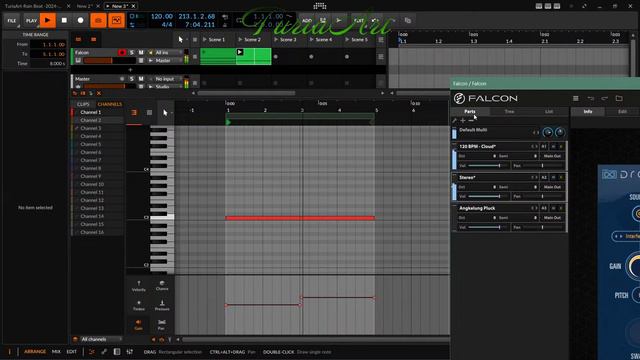Viewport: 640px width, 360px height.
Task: Select the Velocity expression lane
Action: pyautogui.click(x=138, y=286)
